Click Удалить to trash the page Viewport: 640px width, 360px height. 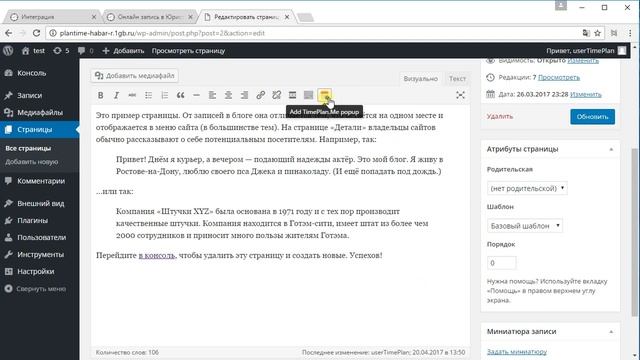pyautogui.click(x=500, y=116)
